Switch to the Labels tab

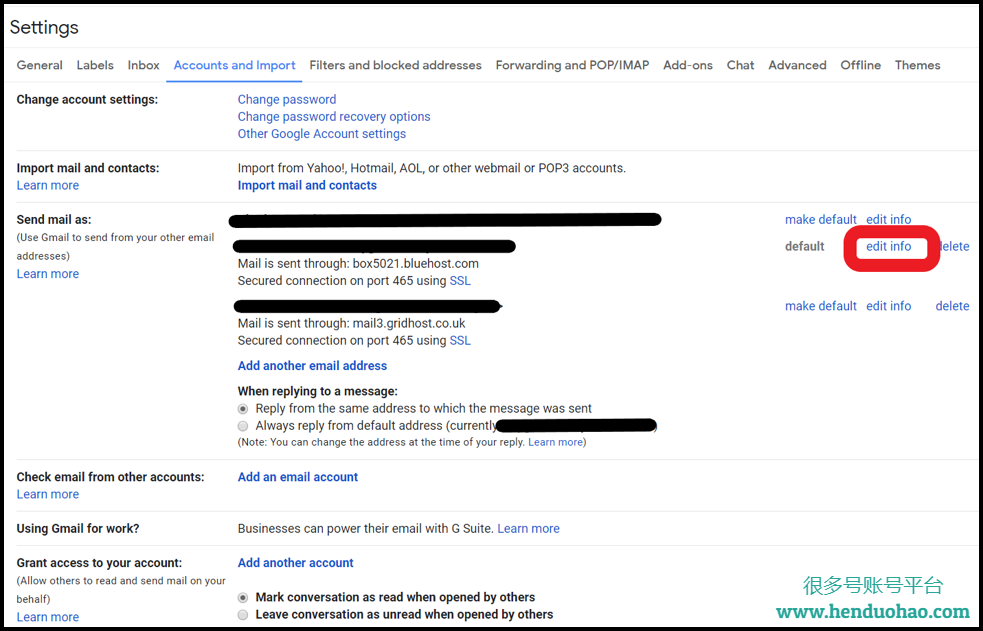coord(95,65)
